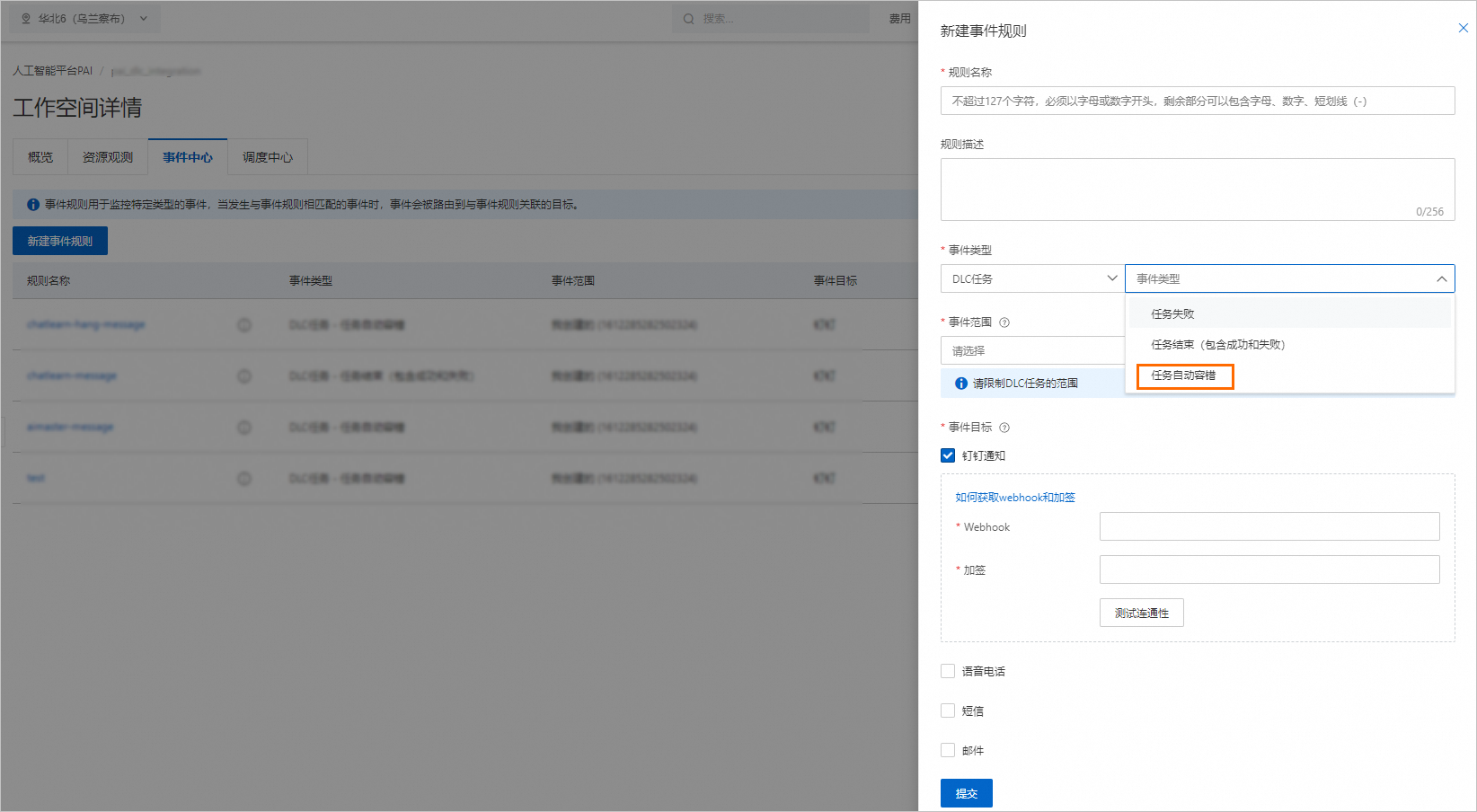This screenshot has width=1477, height=812.
Task: Click the status icon in second rule row
Action: tap(244, 375)
